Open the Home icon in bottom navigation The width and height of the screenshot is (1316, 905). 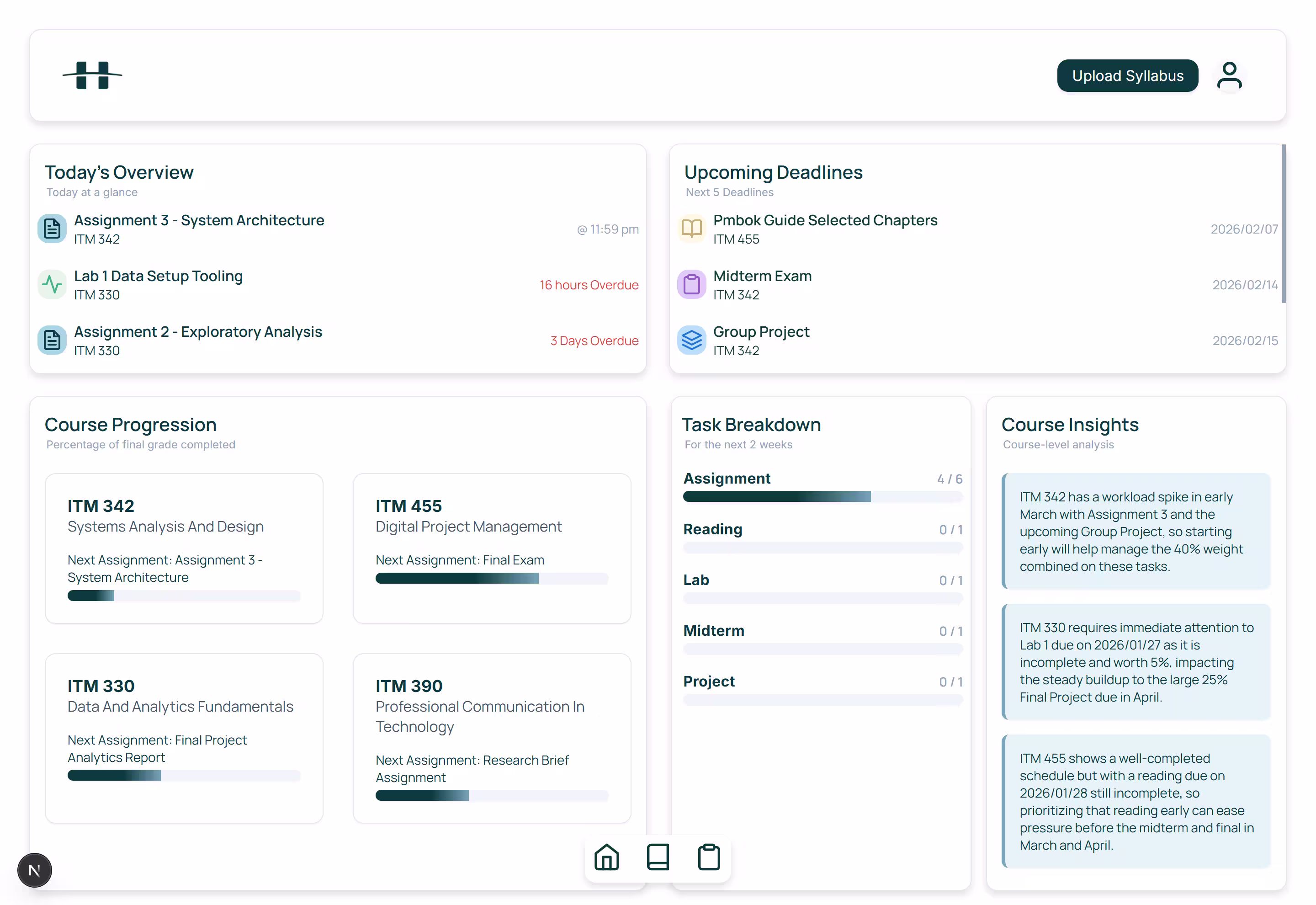(x=606, y=857)
